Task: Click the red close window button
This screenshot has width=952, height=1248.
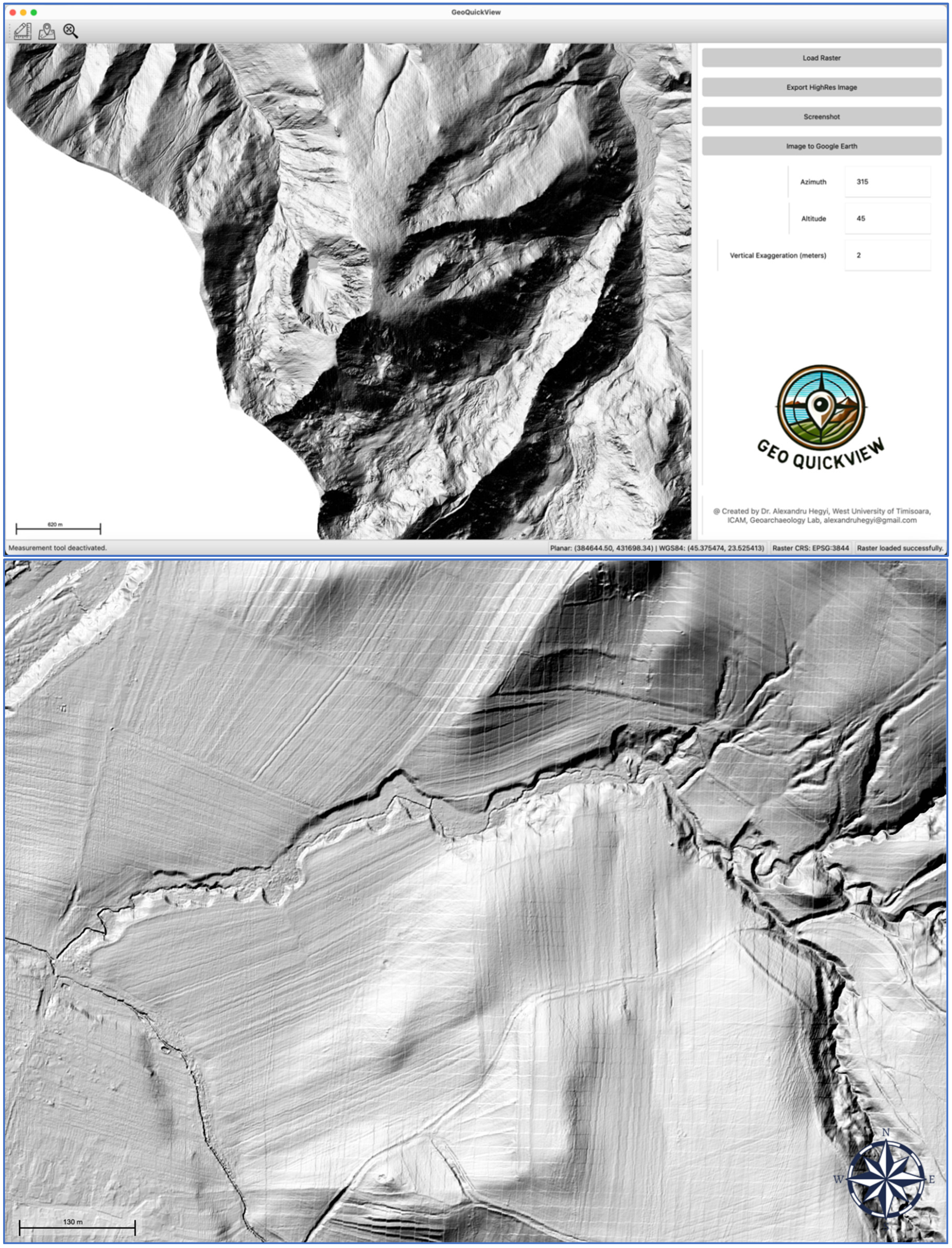Action: [x=13, y=12]
